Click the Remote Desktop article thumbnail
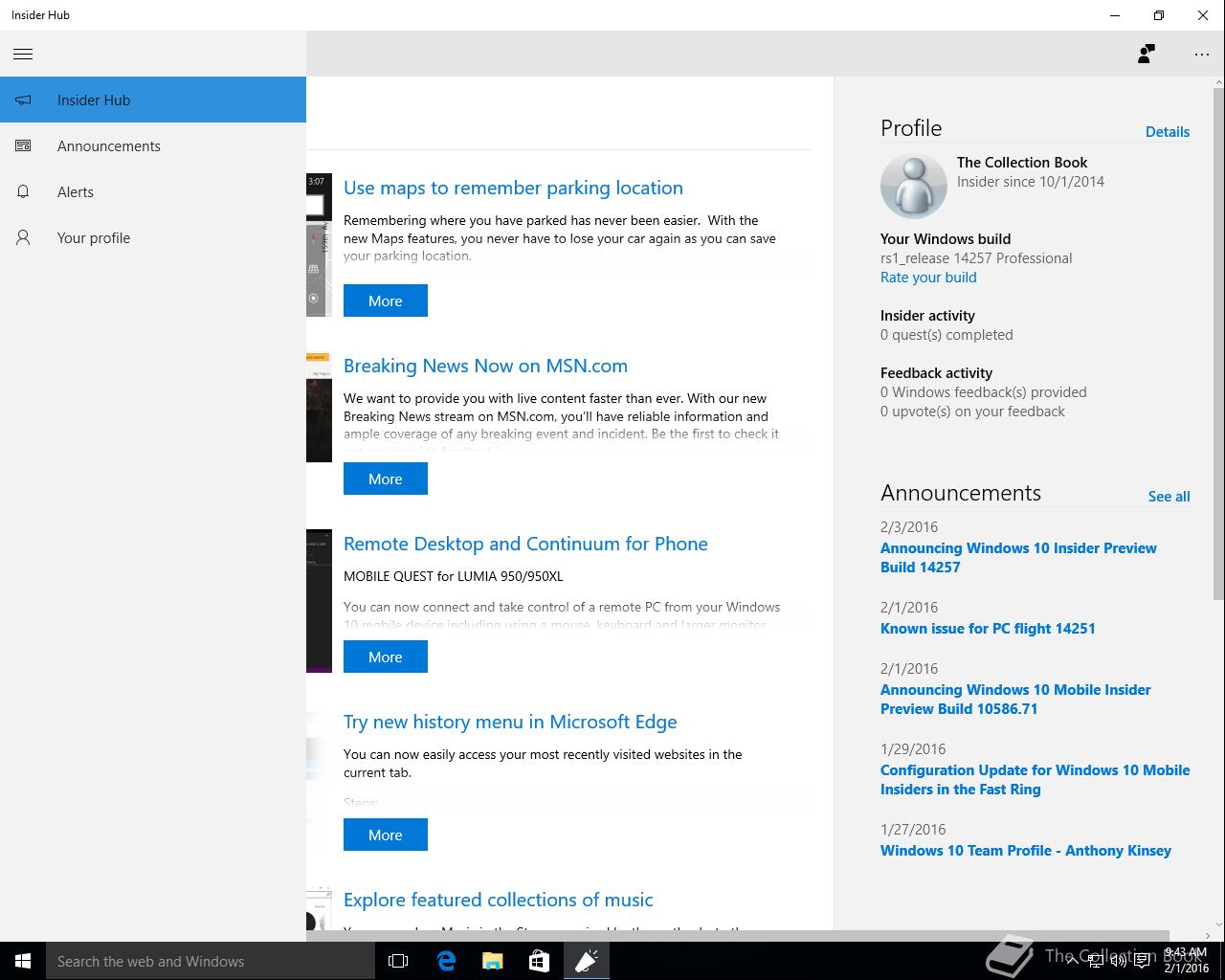This screenshot has width=1225, height=980. click(x=319, y=601)
